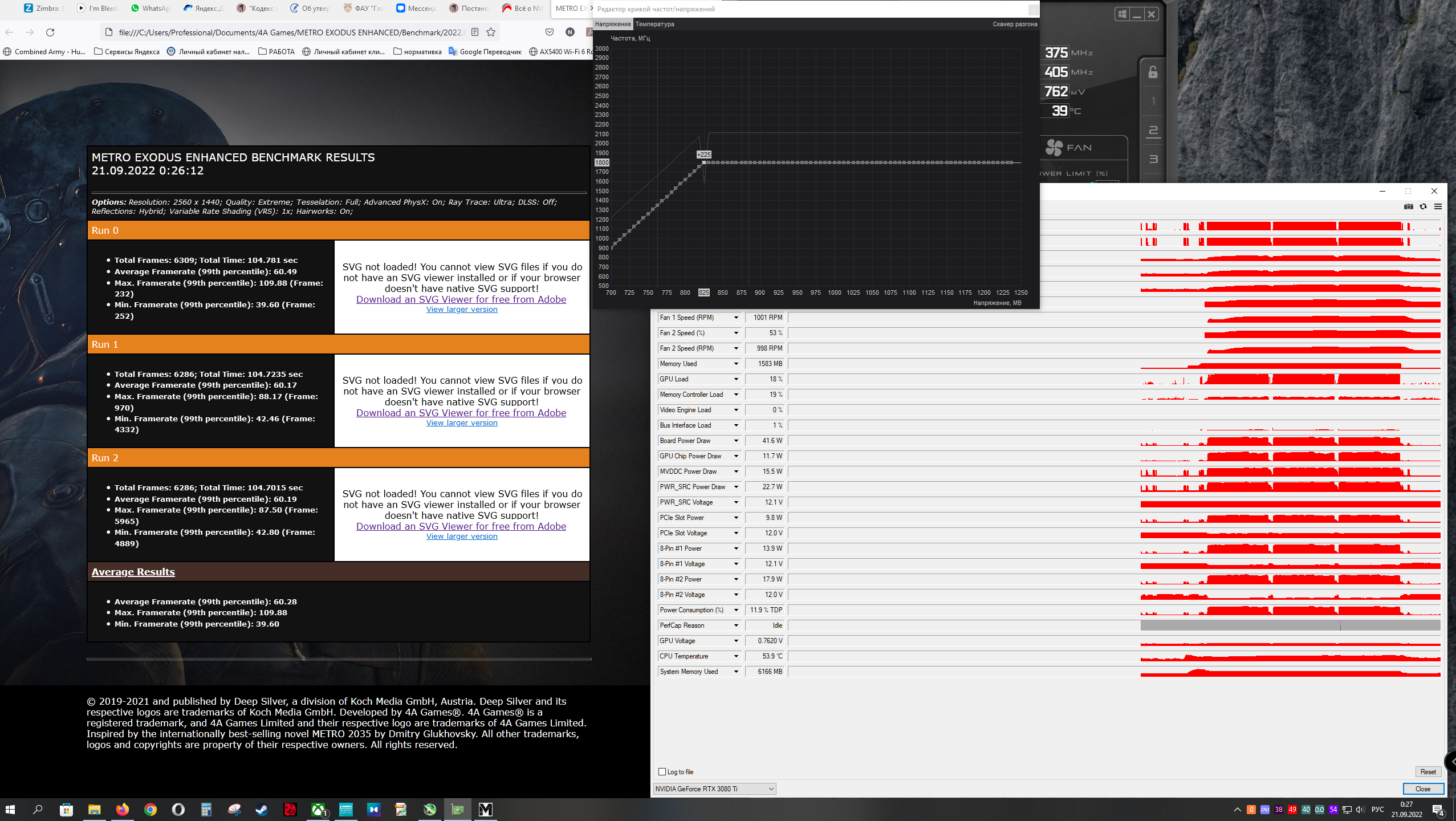
Task: Click the FAN icon in Afterburner
Action: point(1054,148)
